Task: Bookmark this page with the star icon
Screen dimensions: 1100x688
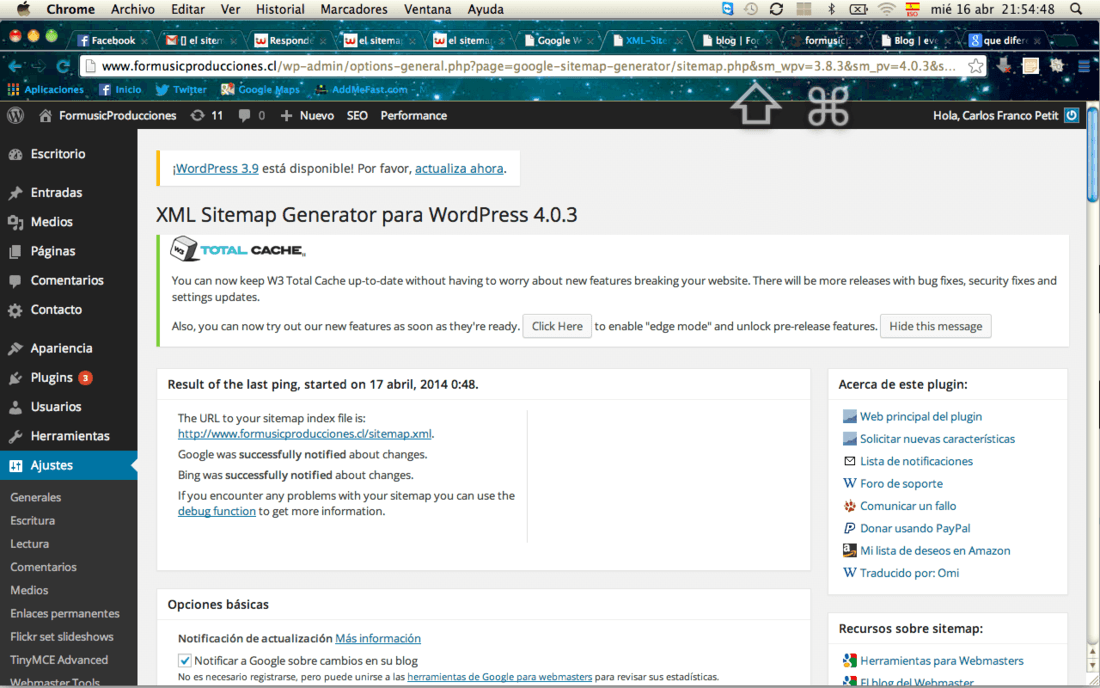Action: point(975,67)
